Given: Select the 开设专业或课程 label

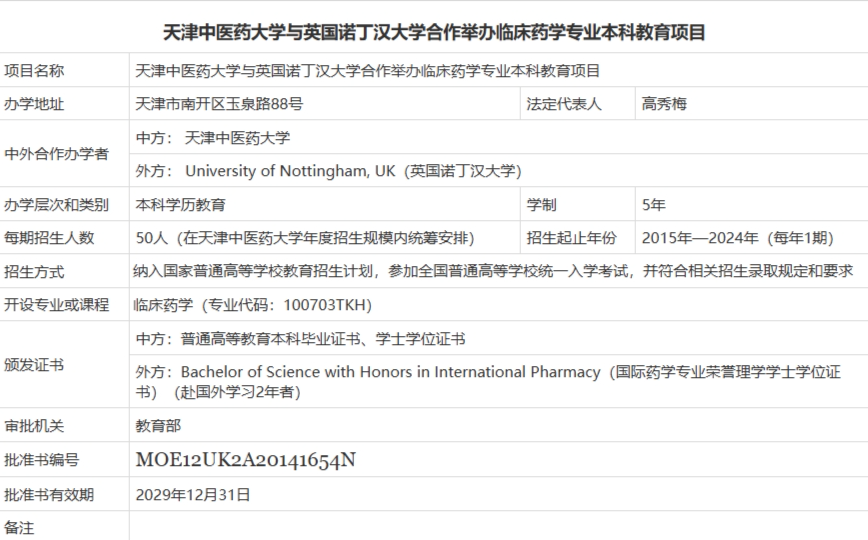Looking at the screenshot, I should [x=56, y=305].
